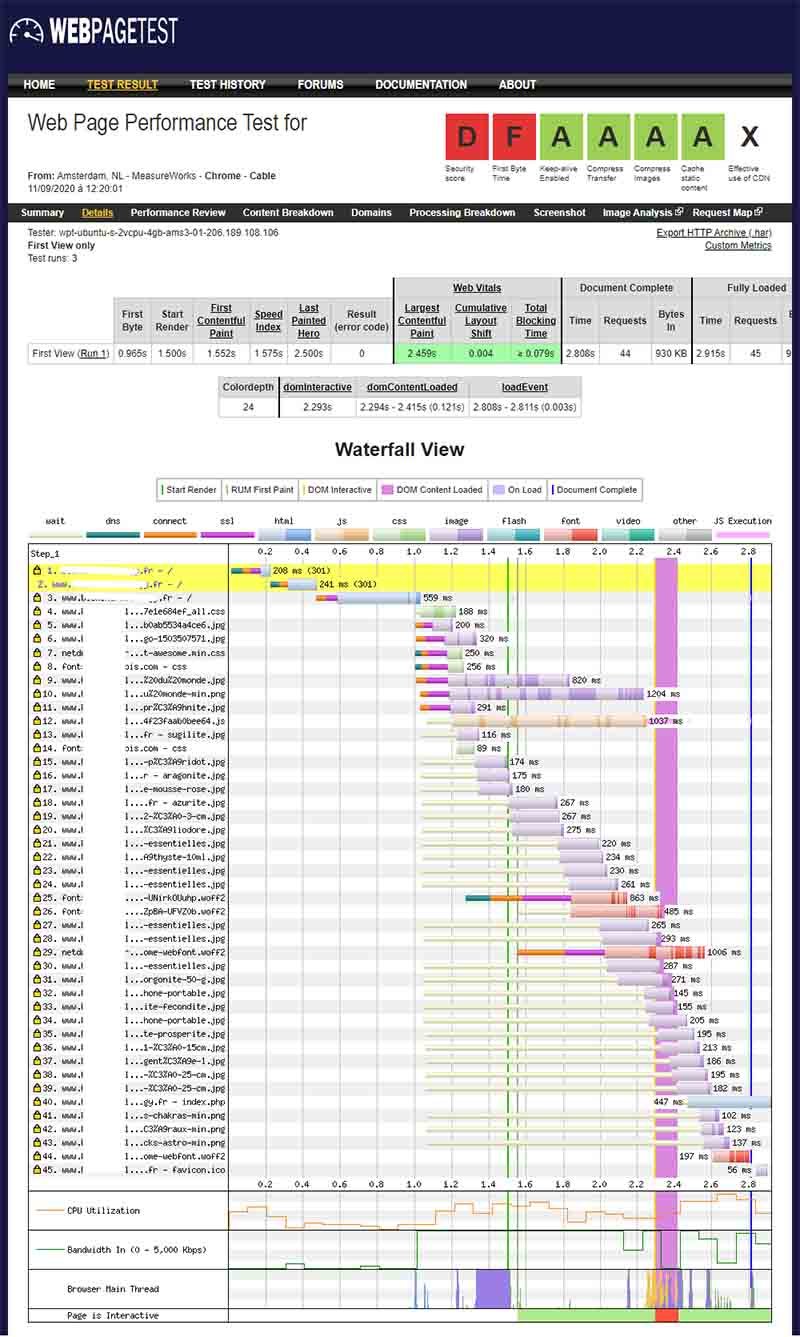Go to HOME in the navigation bar
The width and height of the screenshot is (800, 1337).
pyautogui.click(x=39, y=85)
